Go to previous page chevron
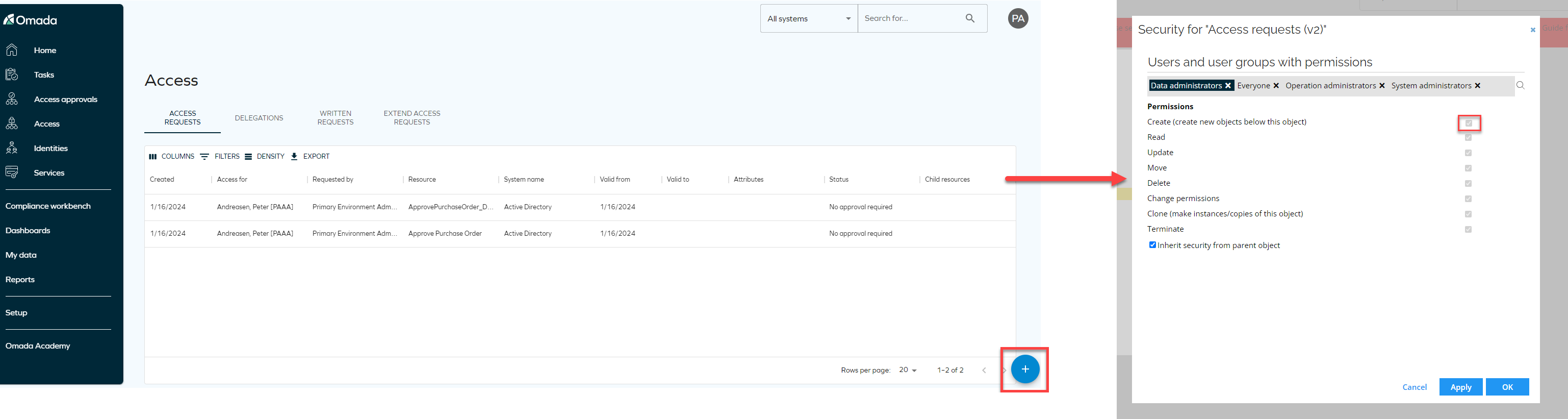Image resolution: width=1568 pixels, height=419 pixels. pos(984,371)
